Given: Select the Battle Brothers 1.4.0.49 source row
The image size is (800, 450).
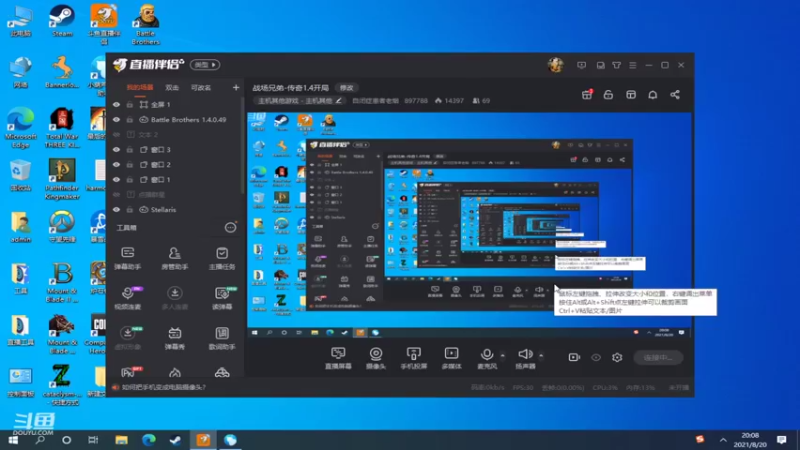Looking at the screenshot, I should (x=175, y=120).
